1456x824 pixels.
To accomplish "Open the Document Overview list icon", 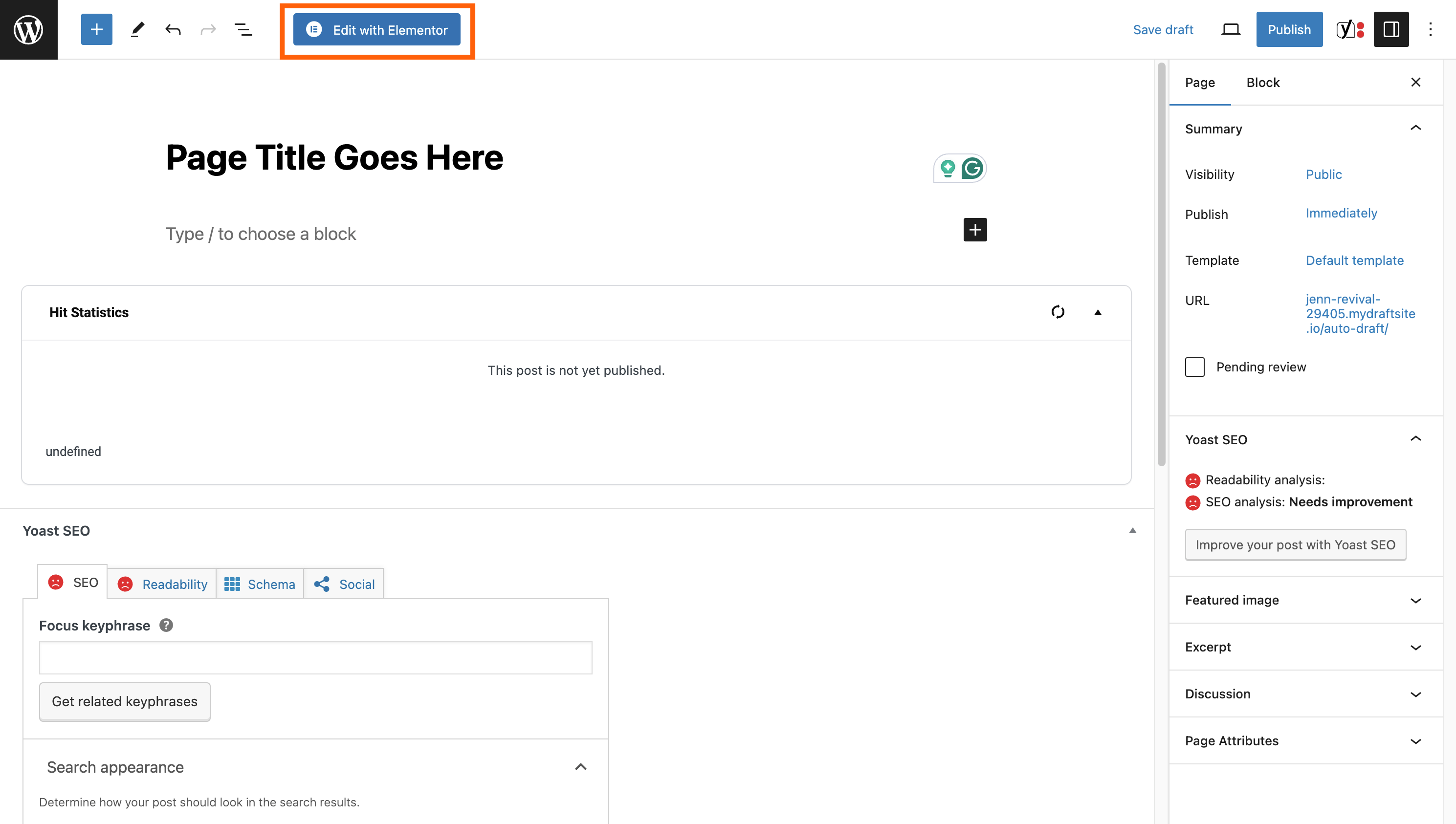I will (243, 29).
